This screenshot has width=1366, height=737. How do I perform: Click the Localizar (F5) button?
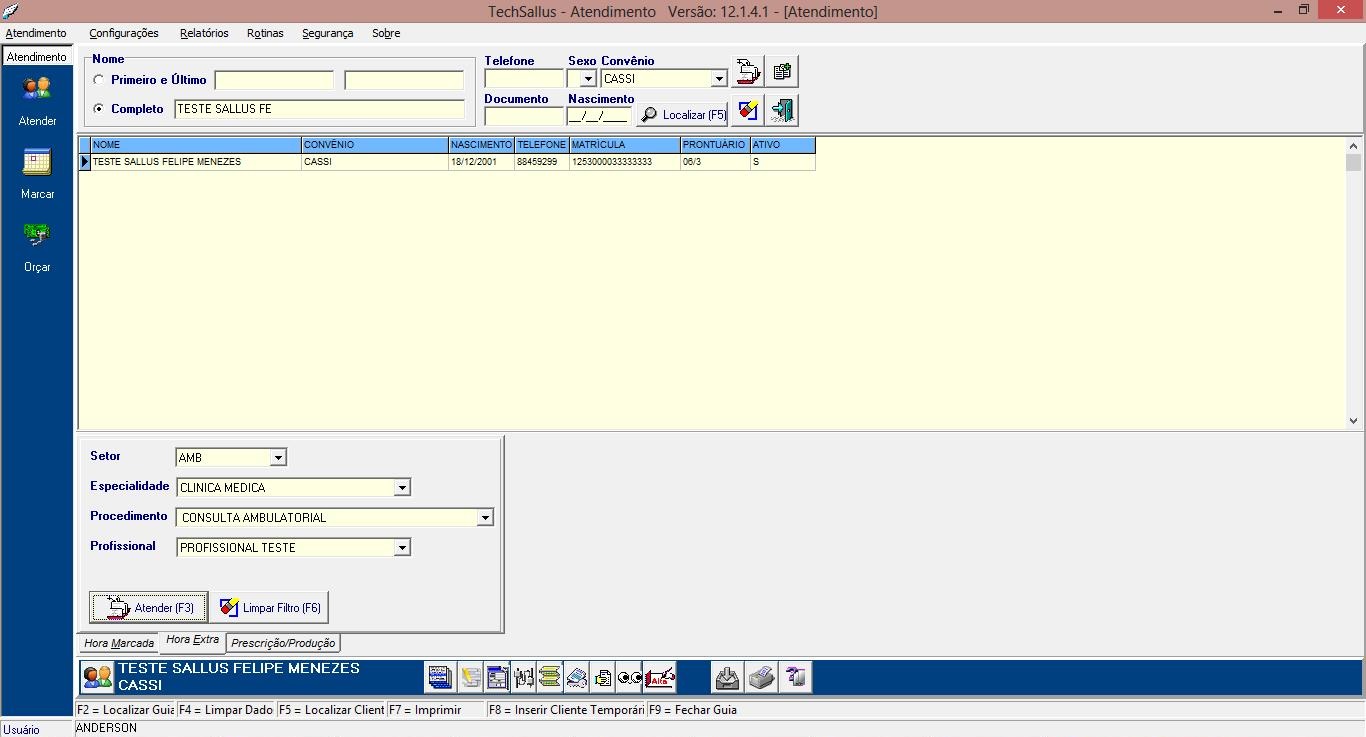(682, 115)
